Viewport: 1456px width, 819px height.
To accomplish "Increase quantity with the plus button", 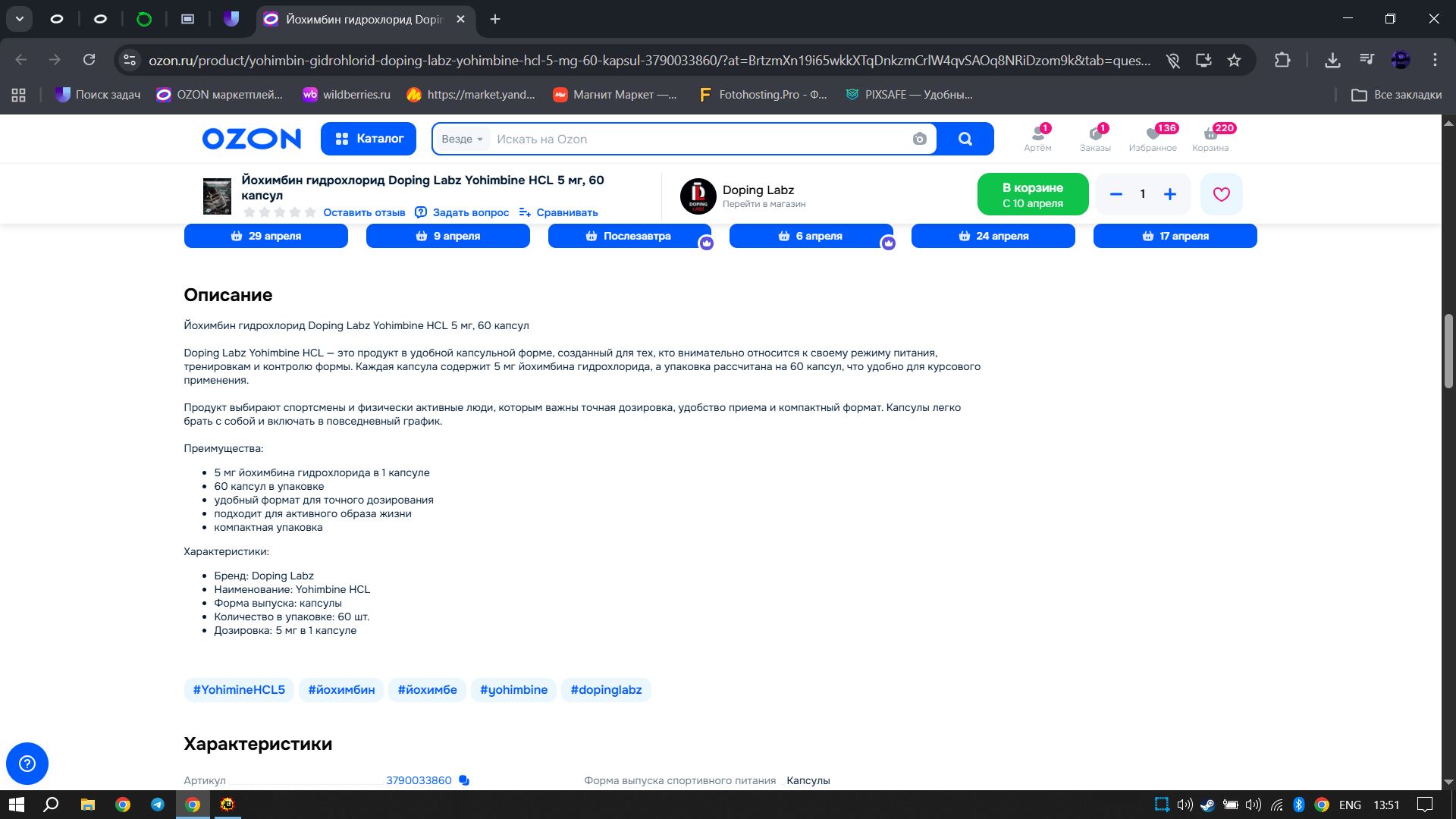I will pos(1170,194).
